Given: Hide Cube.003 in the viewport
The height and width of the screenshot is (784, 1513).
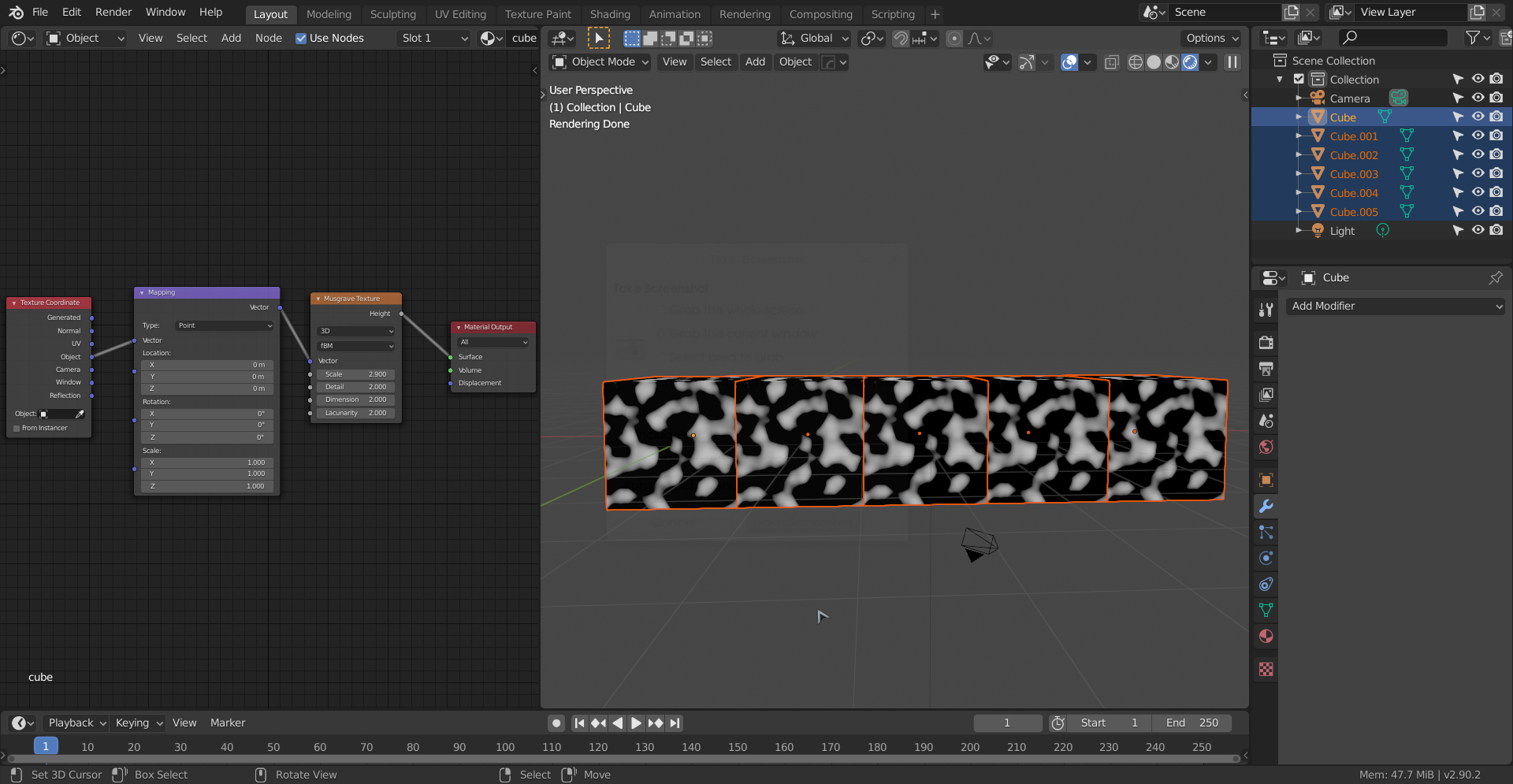Looking at the screenshot, I should [x=1478, y=174].
